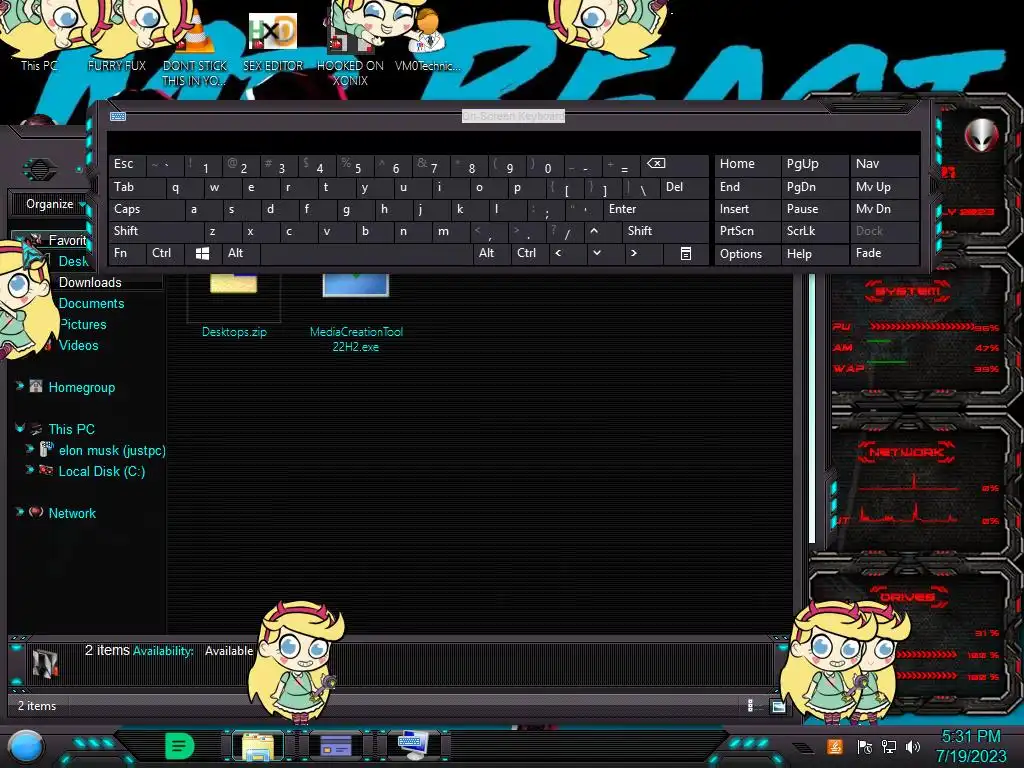This screenshot has width=1024, height=768.
Task: Toggle the right Ctrl key
Action: click(x=530, y=253)
